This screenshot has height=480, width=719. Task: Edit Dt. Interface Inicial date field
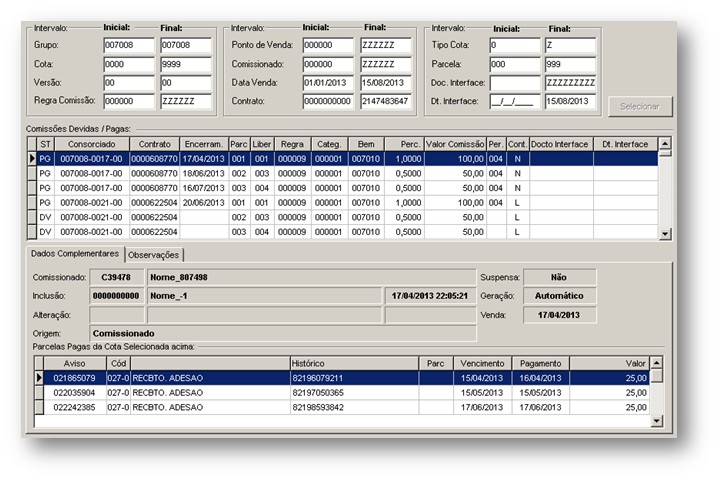[x=515, y=101]
